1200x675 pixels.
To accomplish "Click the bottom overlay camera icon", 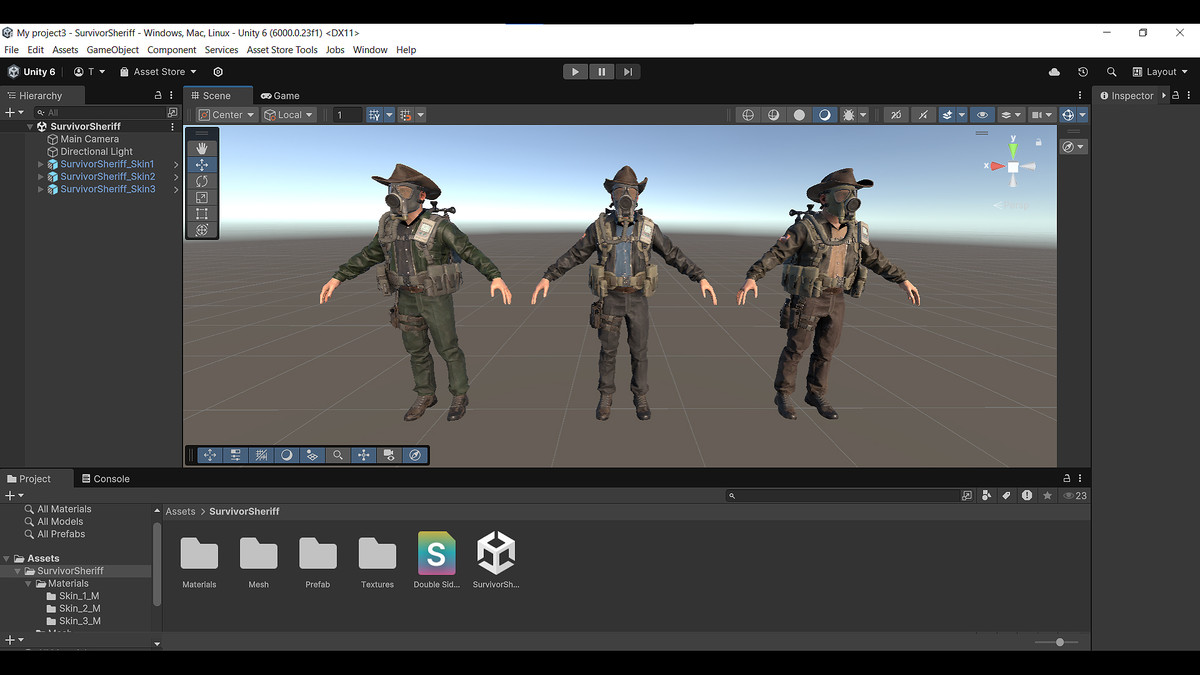I will (x=389, y=455).
